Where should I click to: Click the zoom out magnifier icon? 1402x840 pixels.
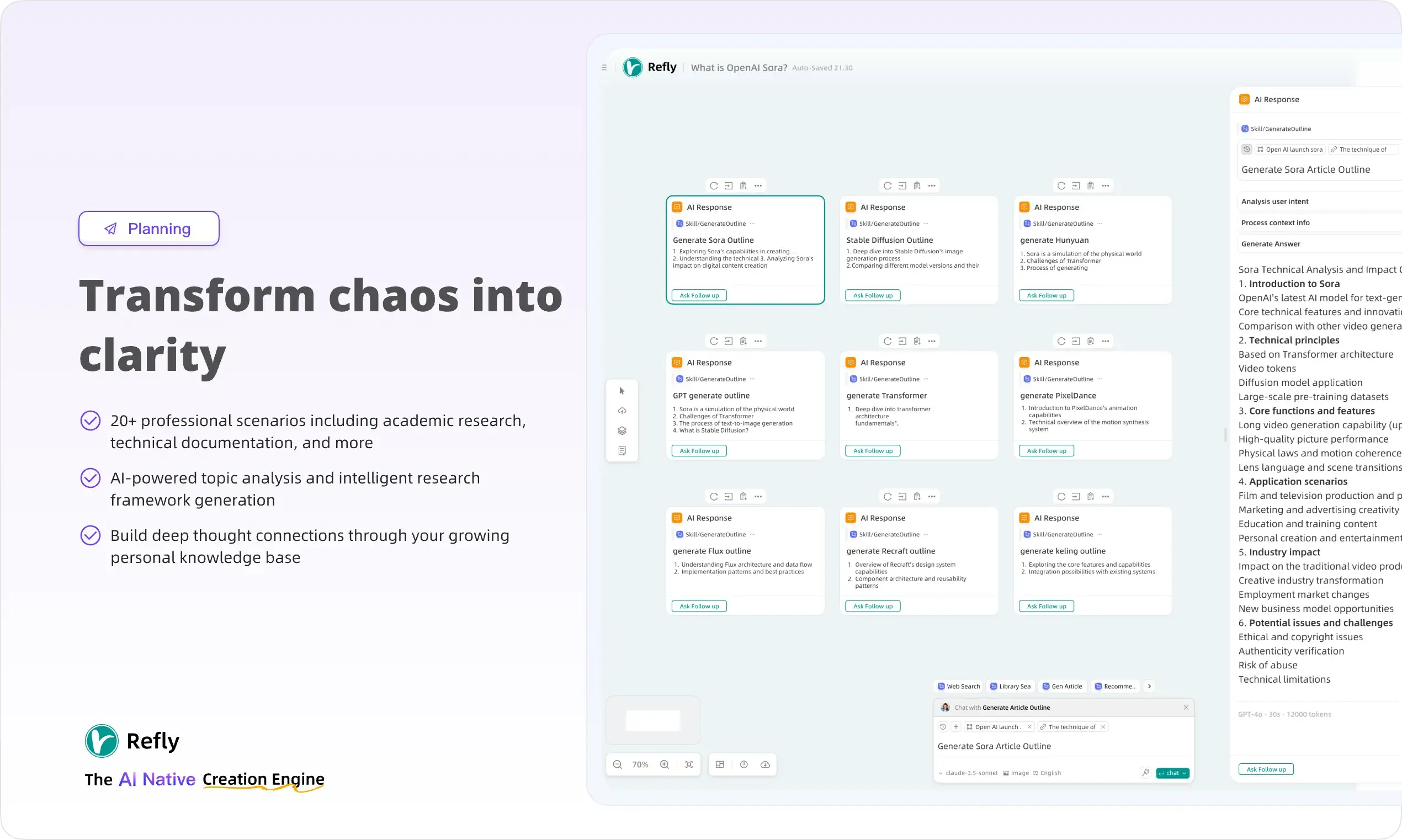[x=617, y=765]
